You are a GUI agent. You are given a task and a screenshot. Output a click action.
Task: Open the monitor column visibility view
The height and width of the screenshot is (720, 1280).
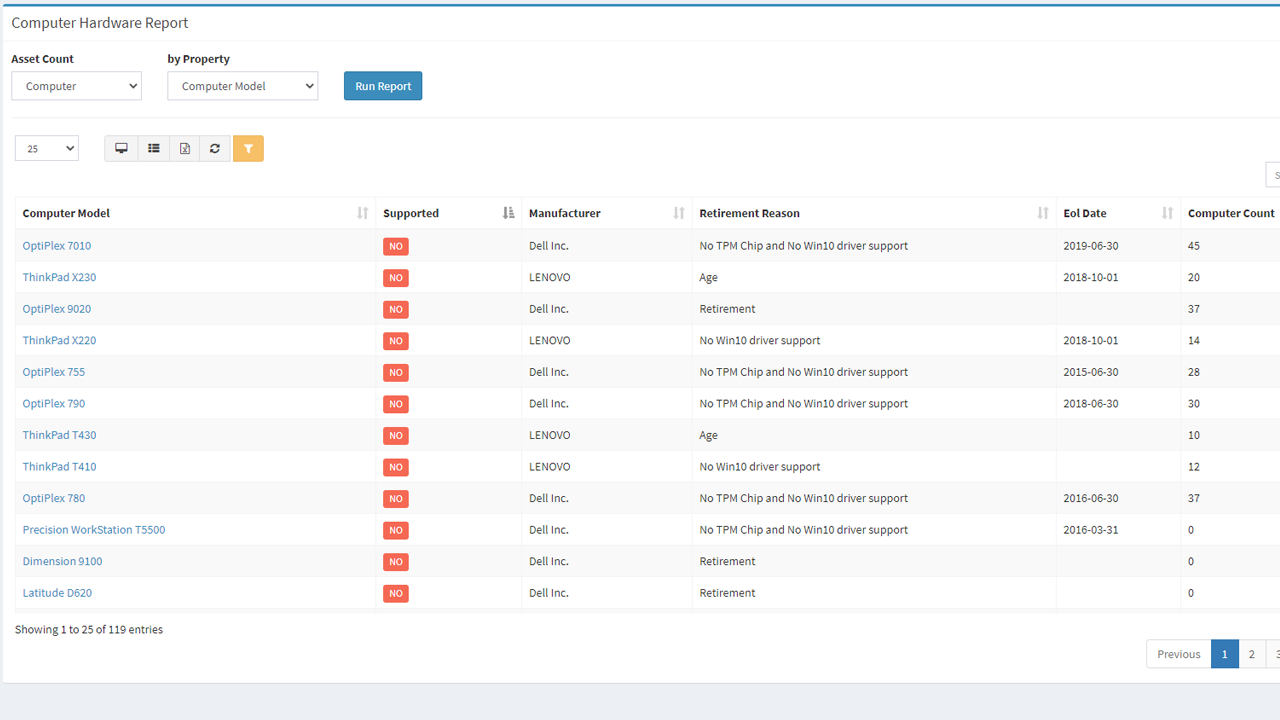(121, 148)
